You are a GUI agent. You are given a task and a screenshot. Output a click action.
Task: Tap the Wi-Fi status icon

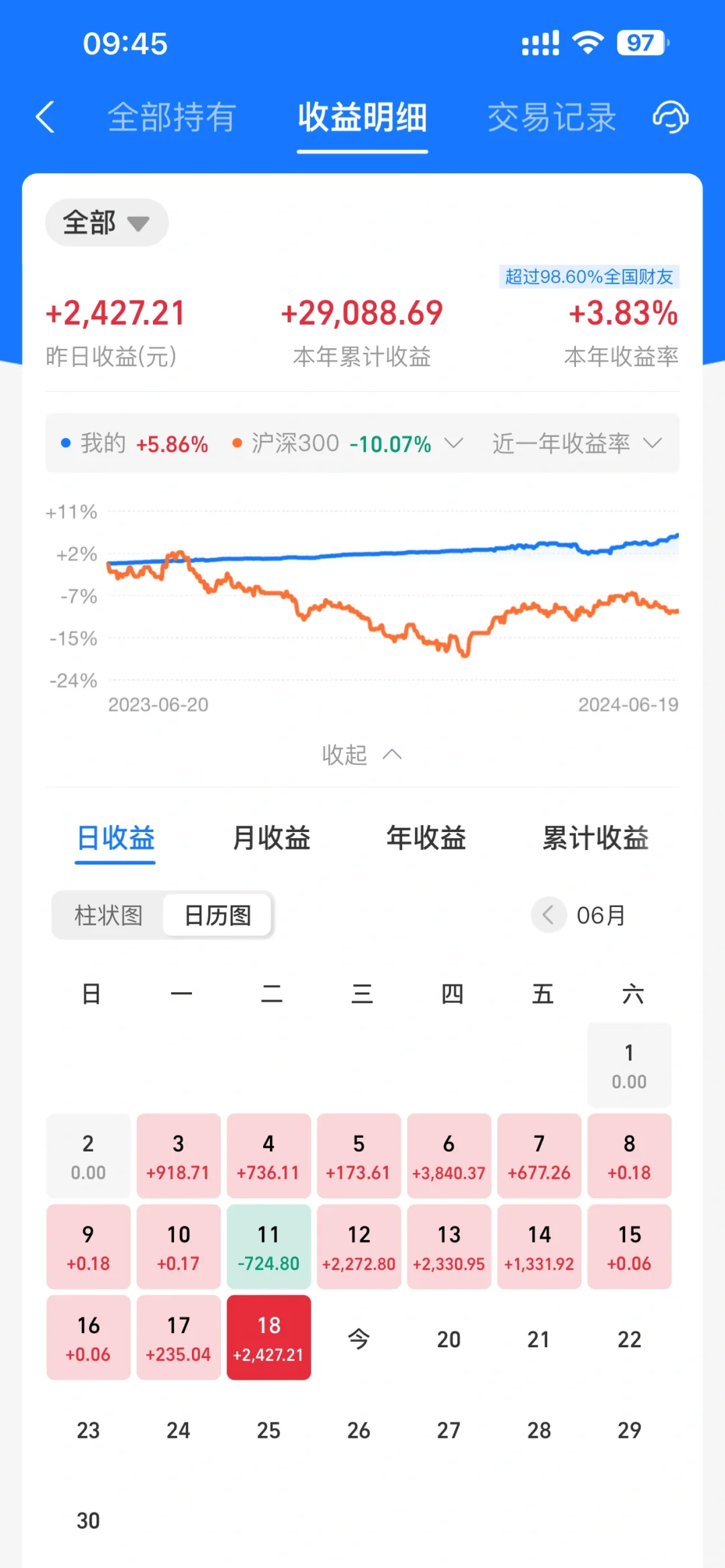(587, 44)
